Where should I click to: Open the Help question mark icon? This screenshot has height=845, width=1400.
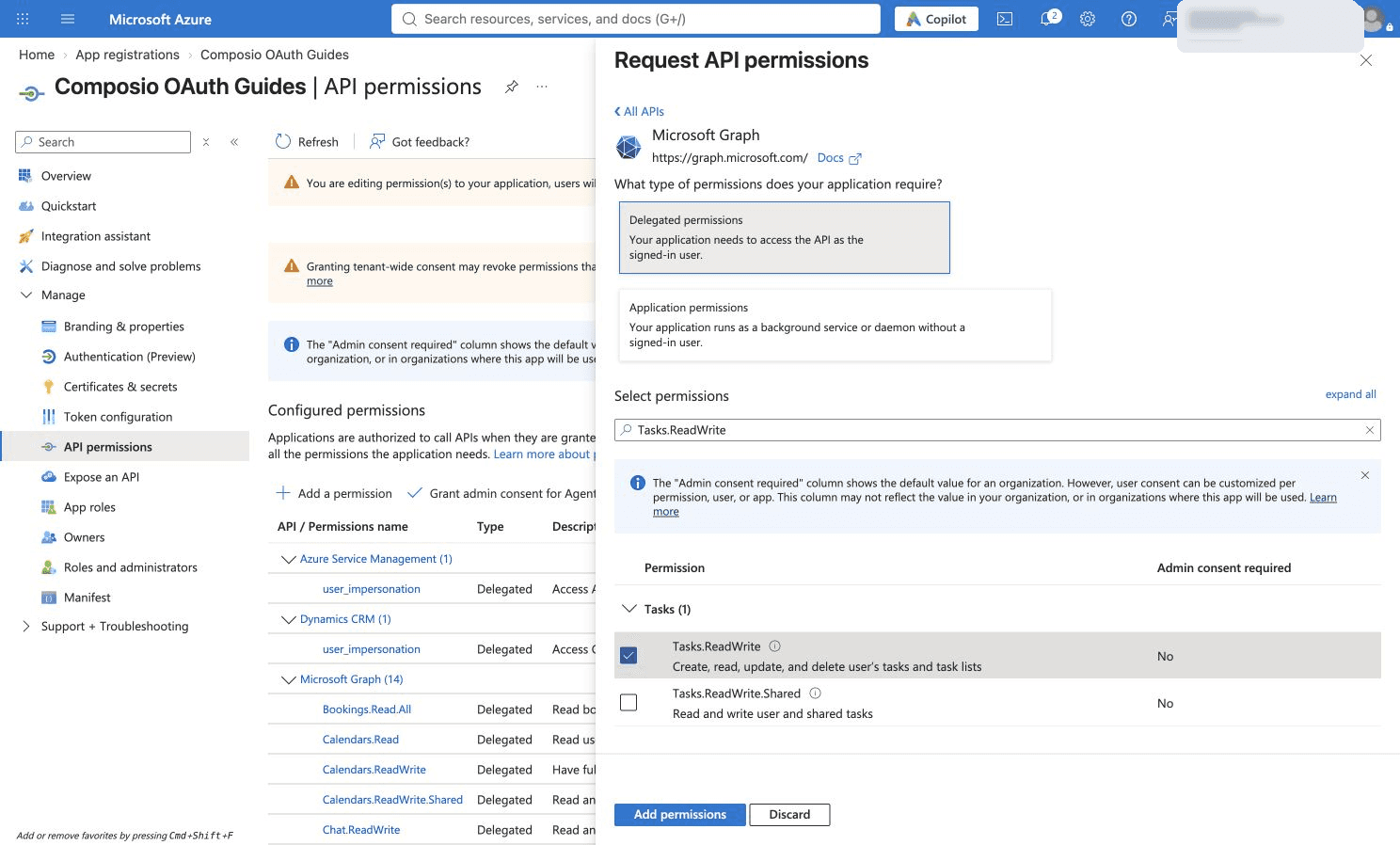(x=1129, y=19)
